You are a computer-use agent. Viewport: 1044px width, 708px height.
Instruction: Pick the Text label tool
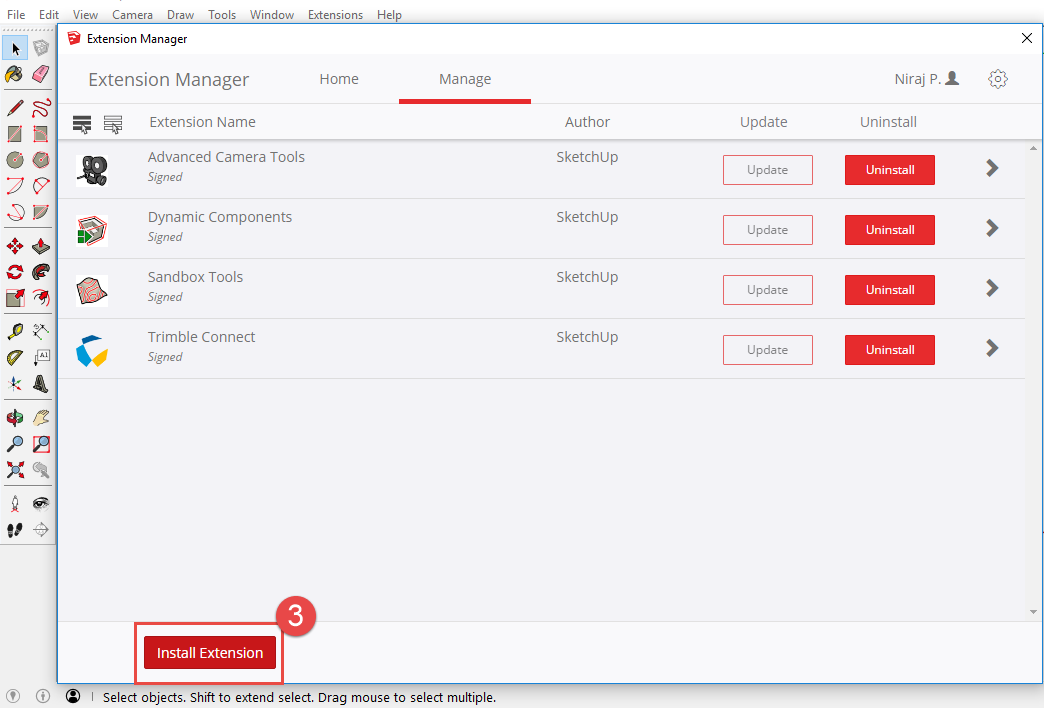(x=41, y=358)
